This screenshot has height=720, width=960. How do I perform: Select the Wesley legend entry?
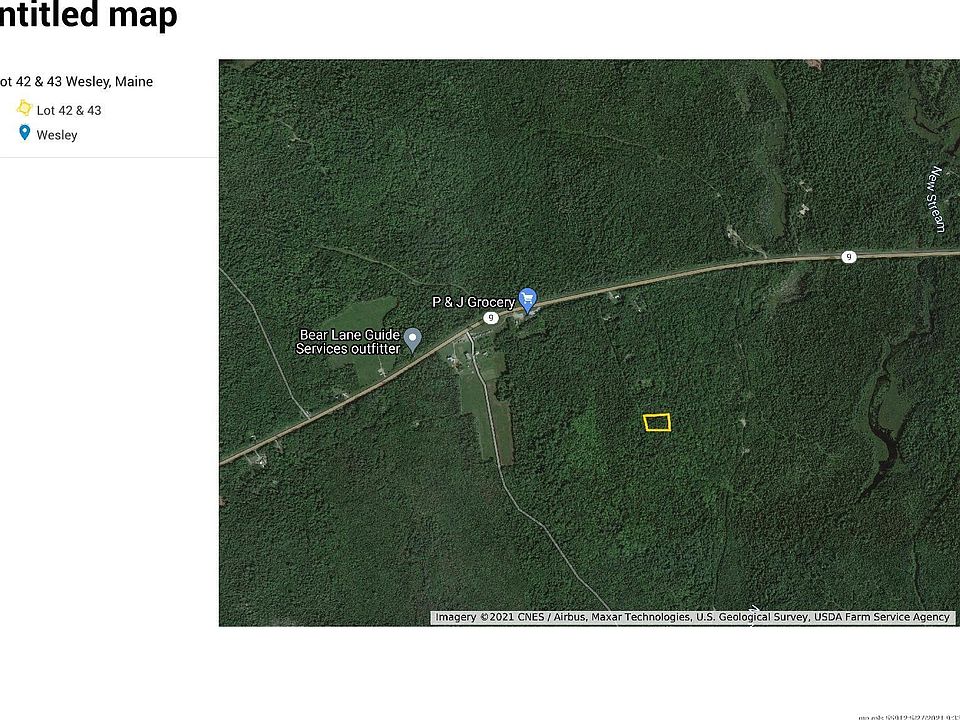point(57,135)
